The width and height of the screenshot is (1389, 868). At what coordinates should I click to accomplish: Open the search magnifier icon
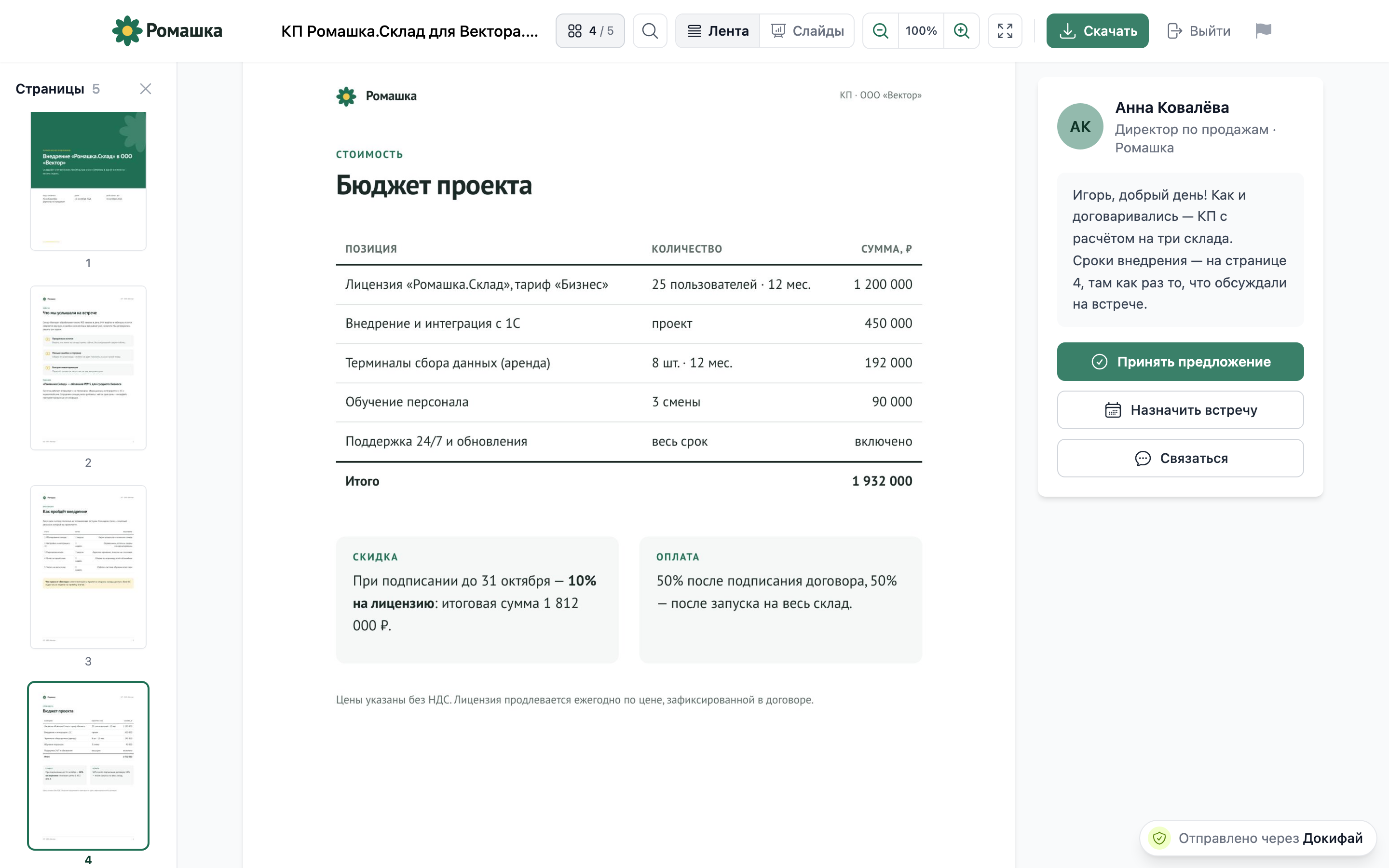(650, 31)
